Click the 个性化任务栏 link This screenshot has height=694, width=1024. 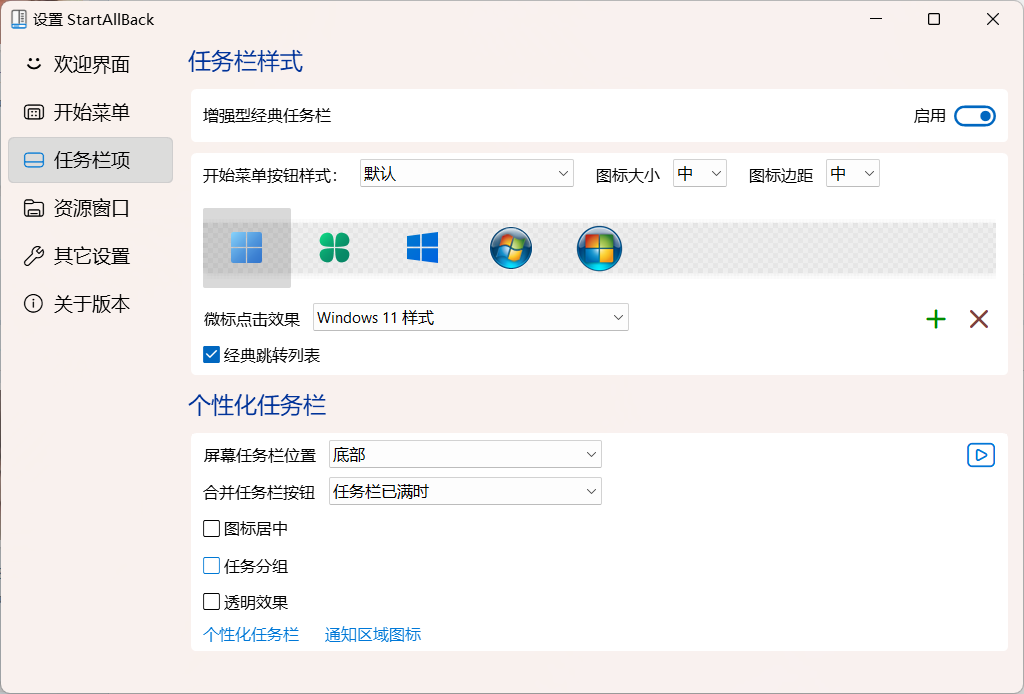click(251, 634)
